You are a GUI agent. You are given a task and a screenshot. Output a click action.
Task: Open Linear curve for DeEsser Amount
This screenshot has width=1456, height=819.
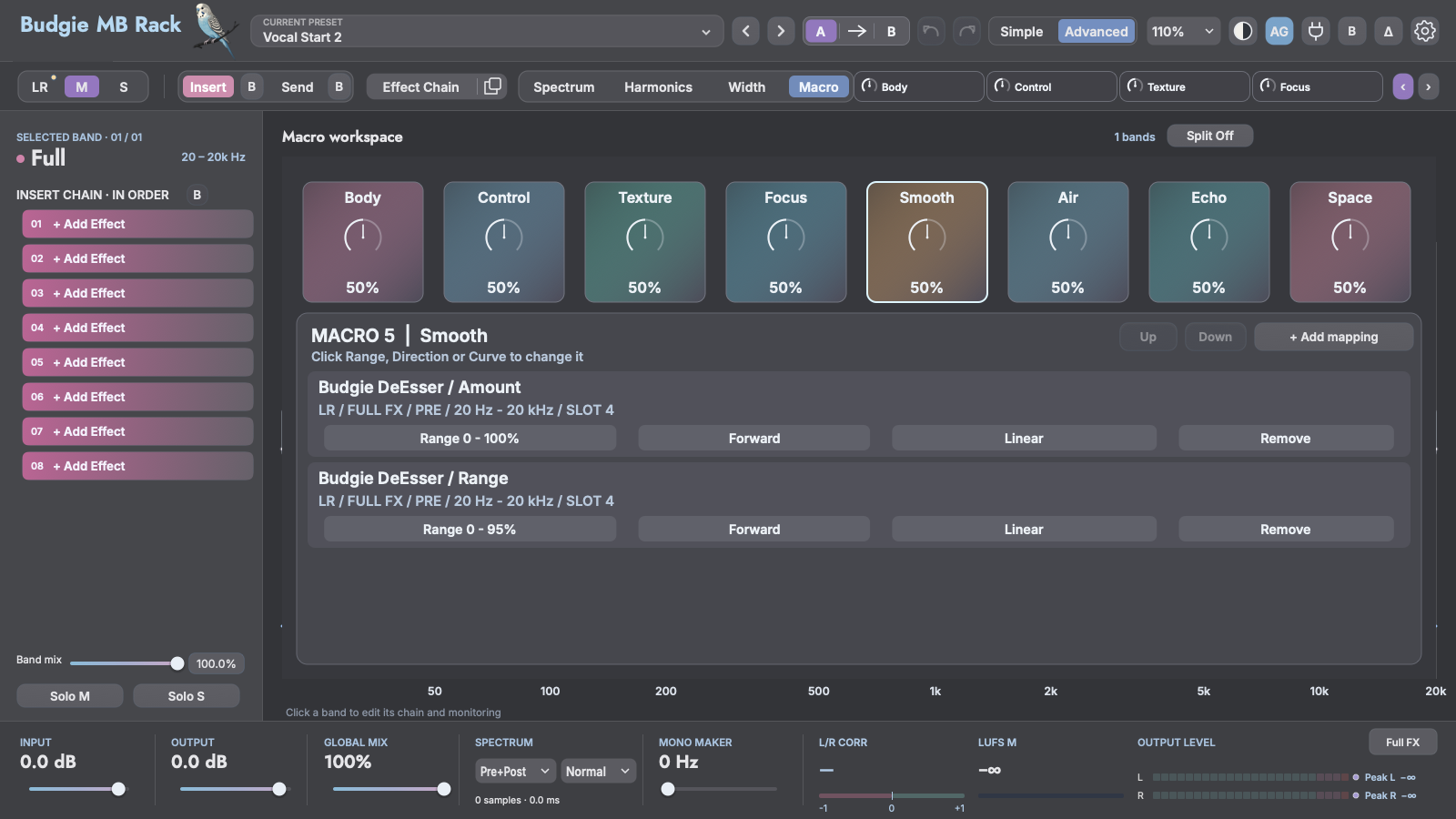[x=1024, y=438]
